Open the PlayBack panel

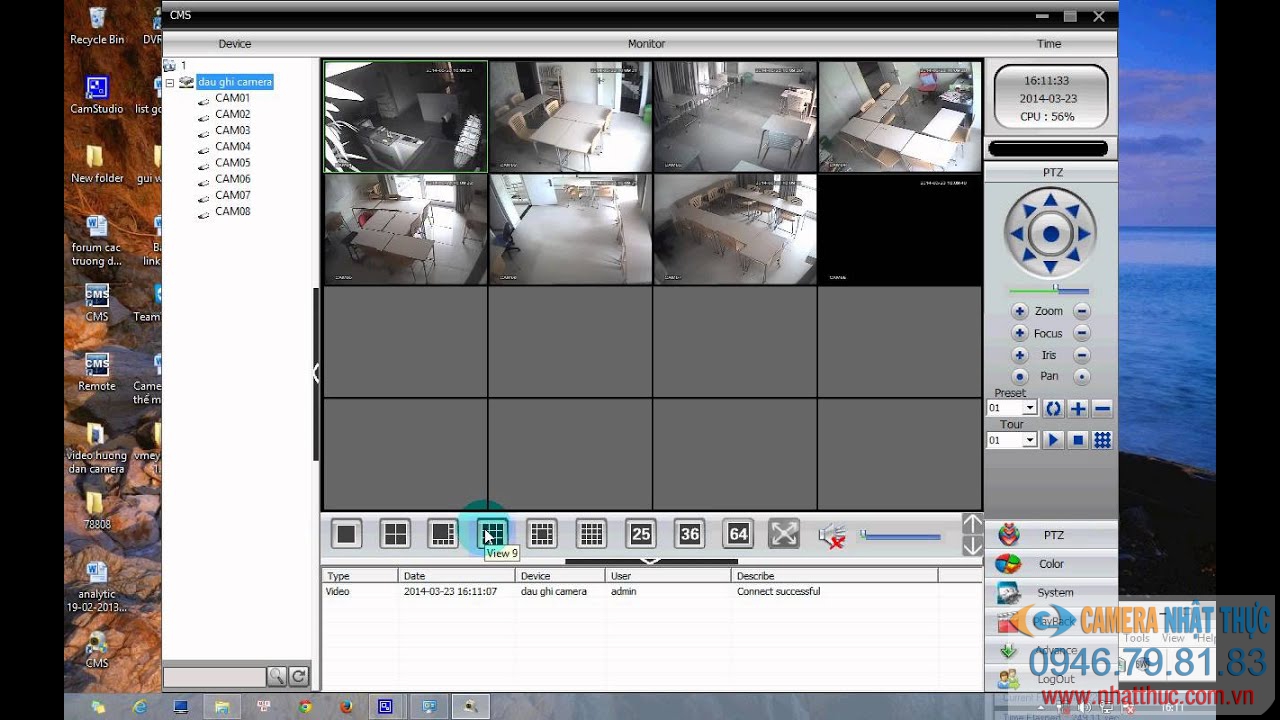coord(1050,621)
